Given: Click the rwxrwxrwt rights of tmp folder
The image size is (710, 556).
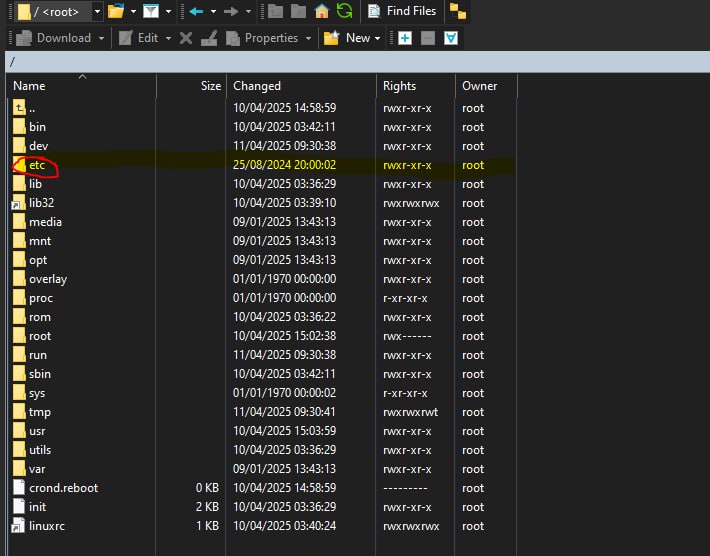Looking at the screenshot, I should [x=411, y=412].
